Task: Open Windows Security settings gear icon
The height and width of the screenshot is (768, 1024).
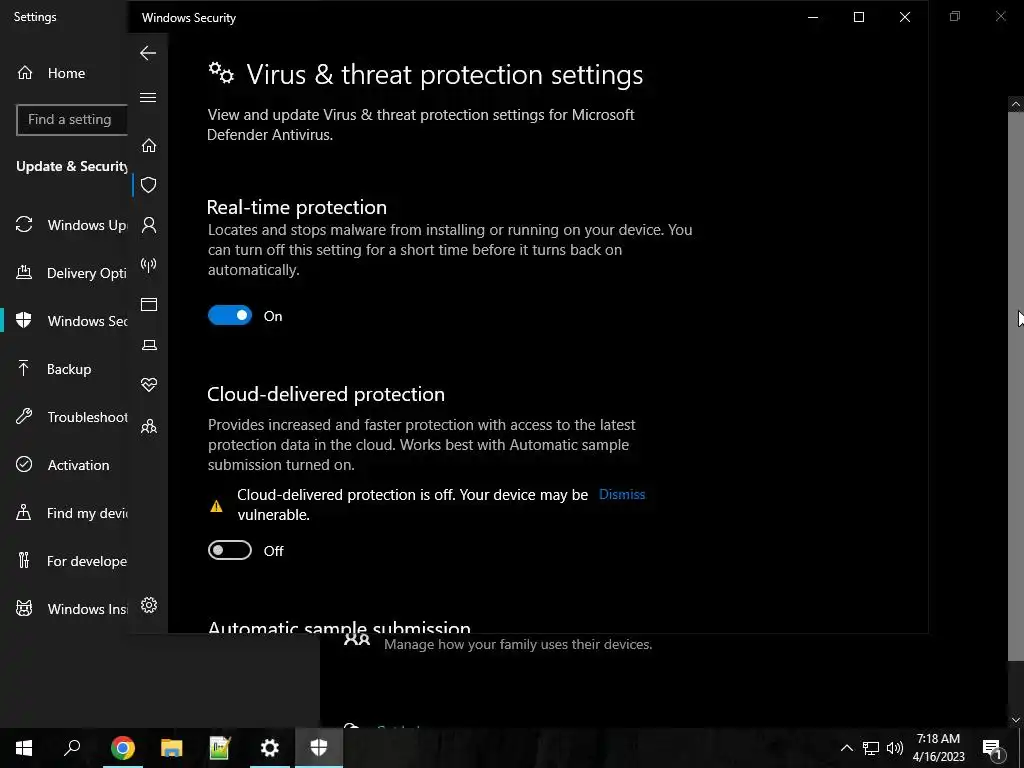Action: [x=149, y=605]
